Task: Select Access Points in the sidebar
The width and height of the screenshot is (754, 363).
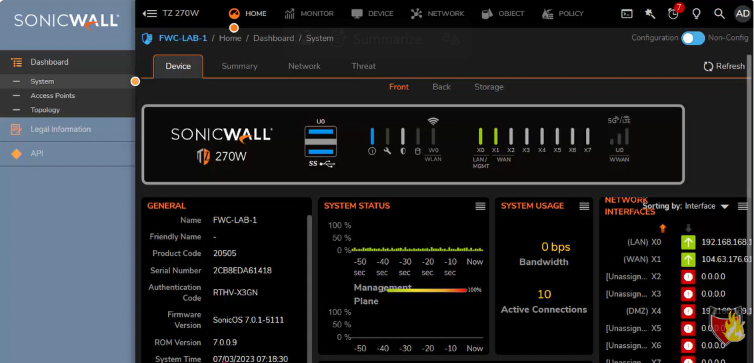Action: (67, 96)
